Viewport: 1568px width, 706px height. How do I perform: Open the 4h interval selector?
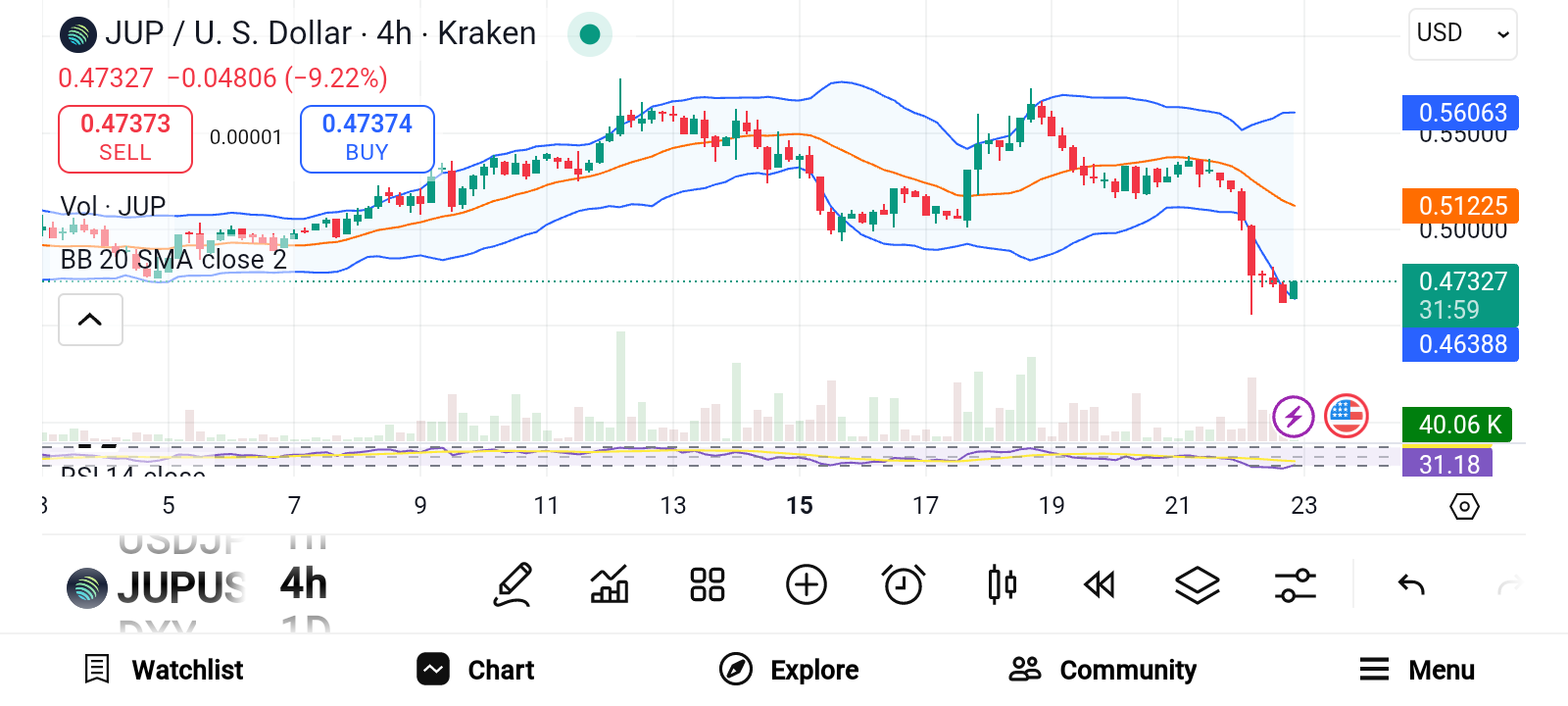pos(304,584)
